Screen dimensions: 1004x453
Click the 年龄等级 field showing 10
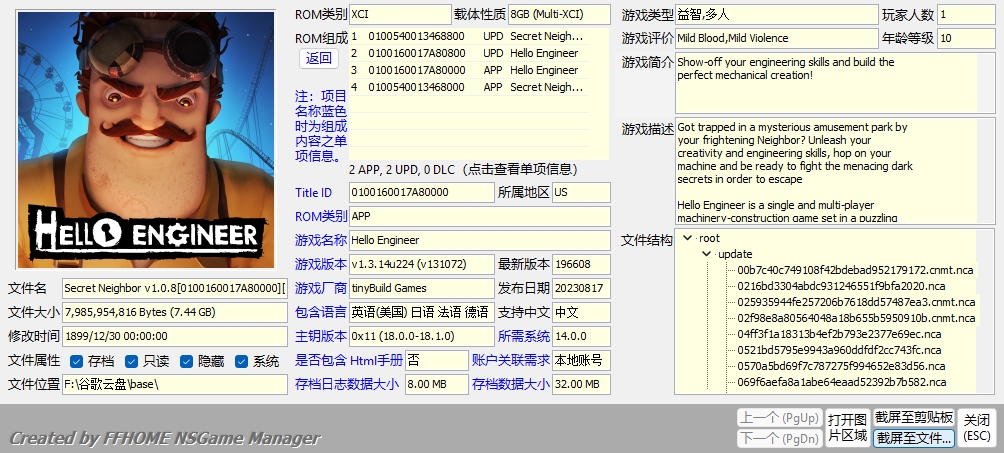click(966, 38)
